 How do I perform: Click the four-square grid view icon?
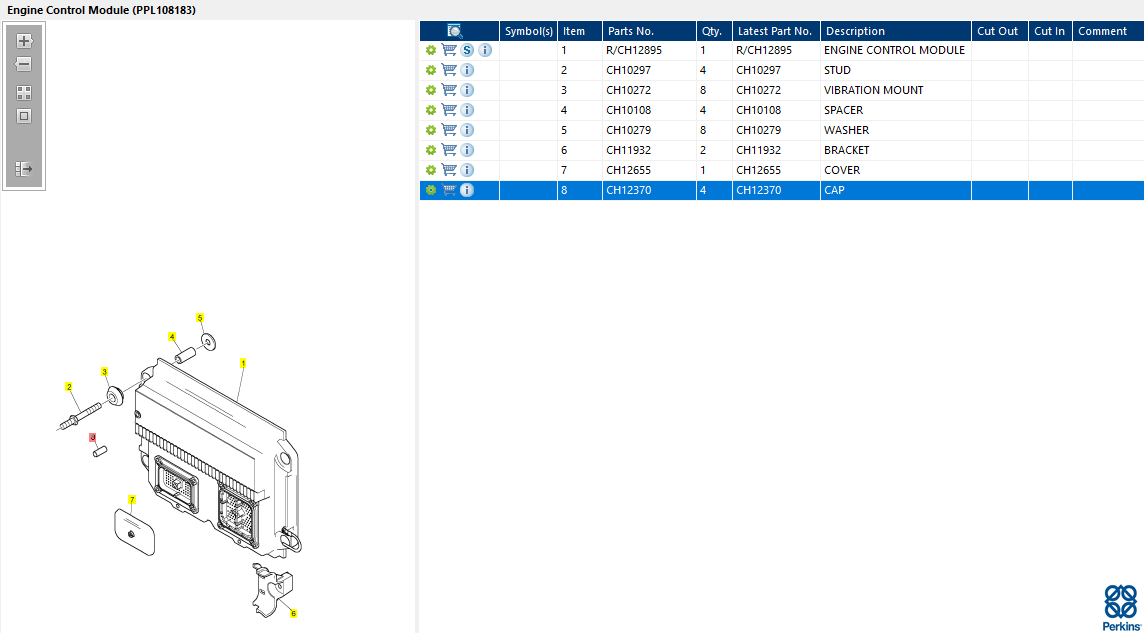point(24,93)
